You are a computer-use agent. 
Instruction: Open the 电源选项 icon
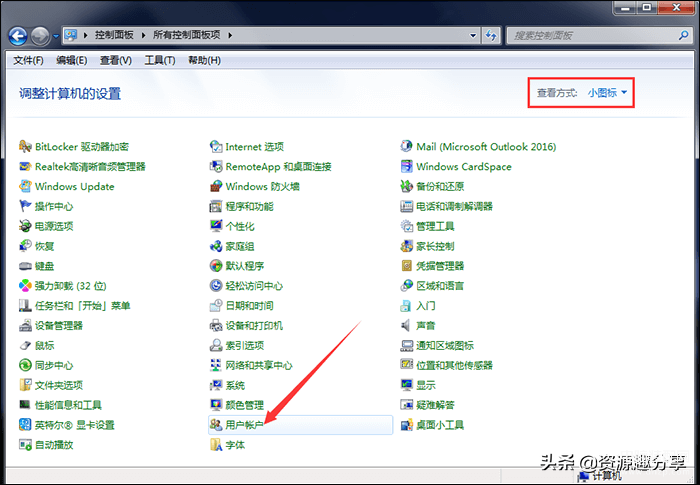click(25, 226)
